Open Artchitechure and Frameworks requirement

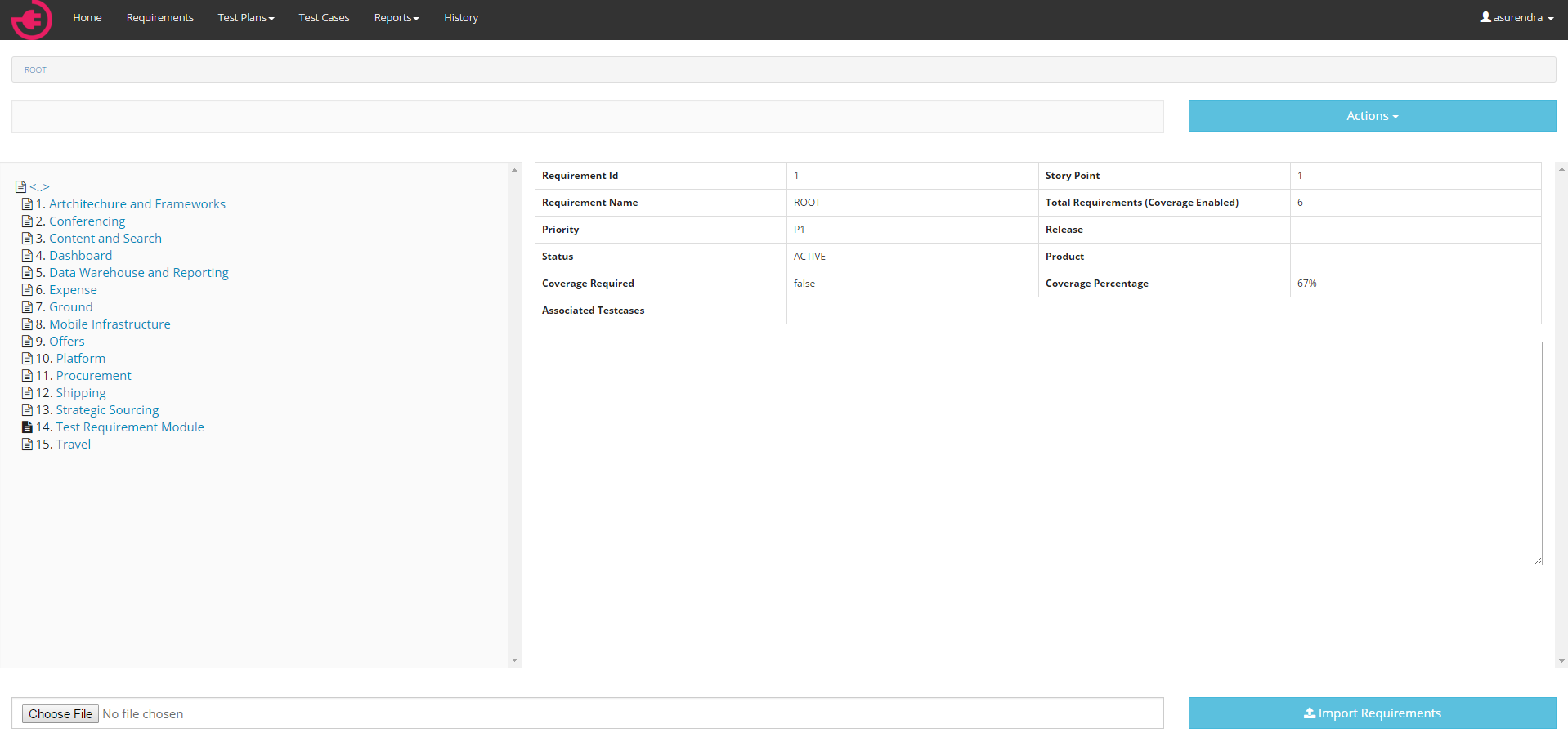(137, 204)
